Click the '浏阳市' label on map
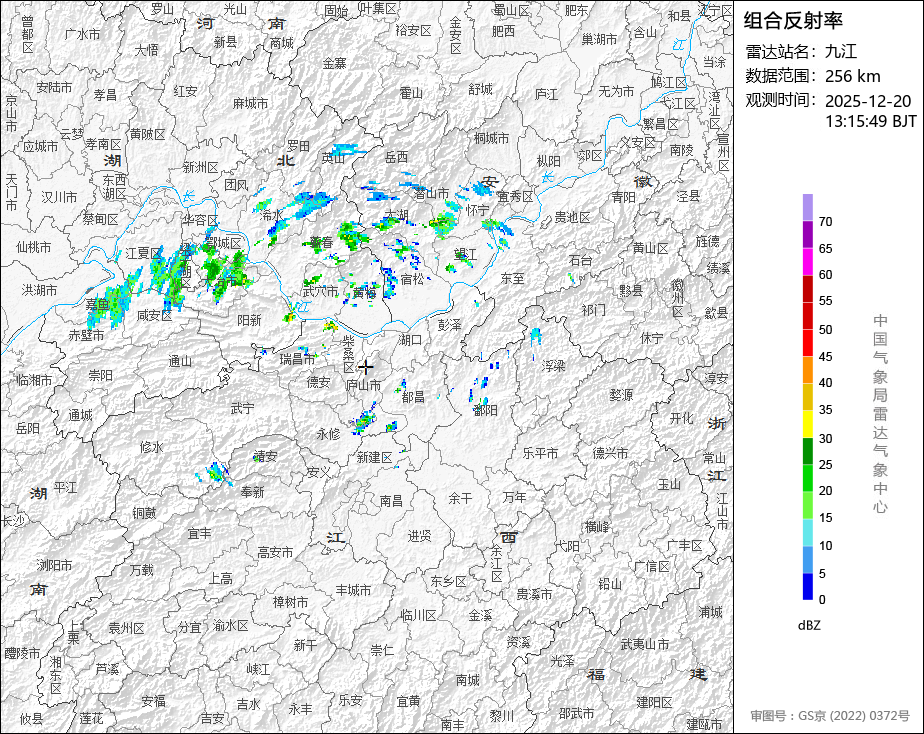The height and width of the screenshot is (734, 924). [x=54, y=566]
